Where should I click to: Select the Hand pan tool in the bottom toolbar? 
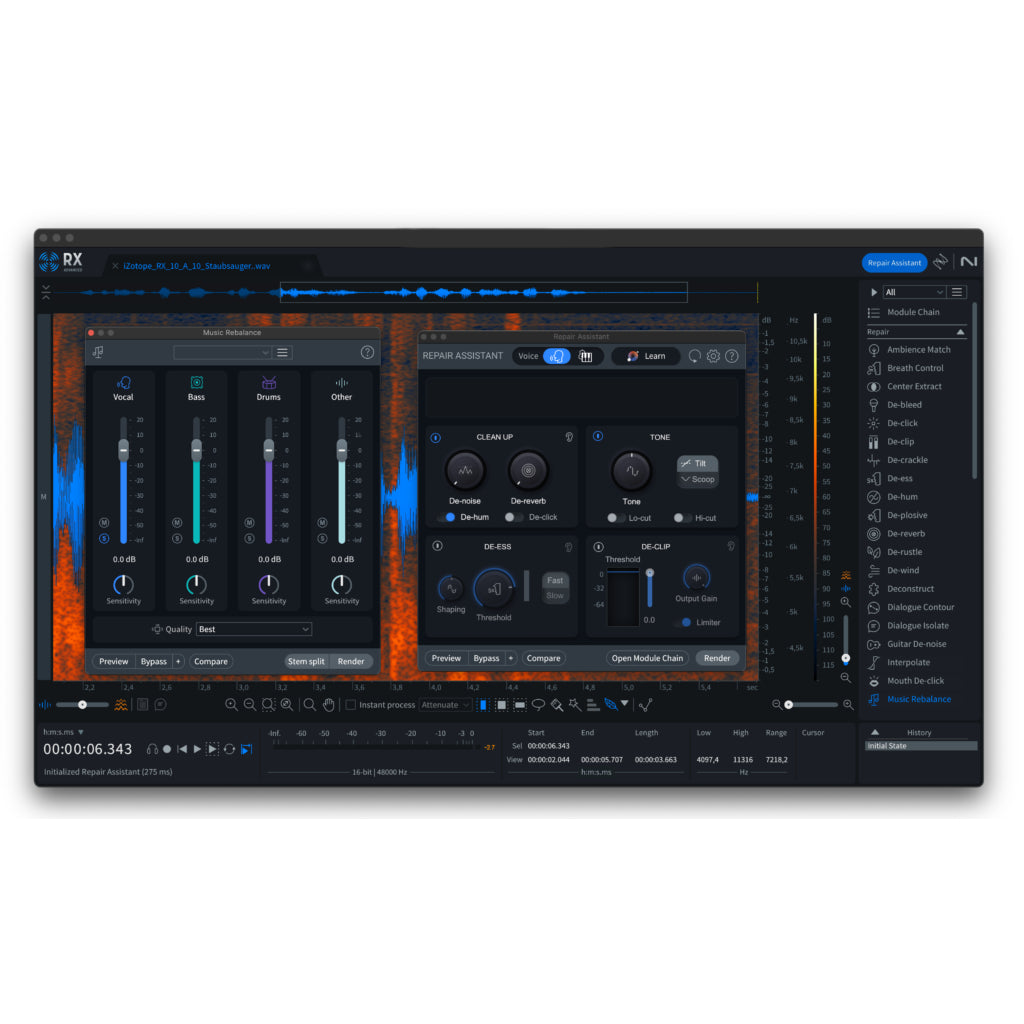[329, 704]
